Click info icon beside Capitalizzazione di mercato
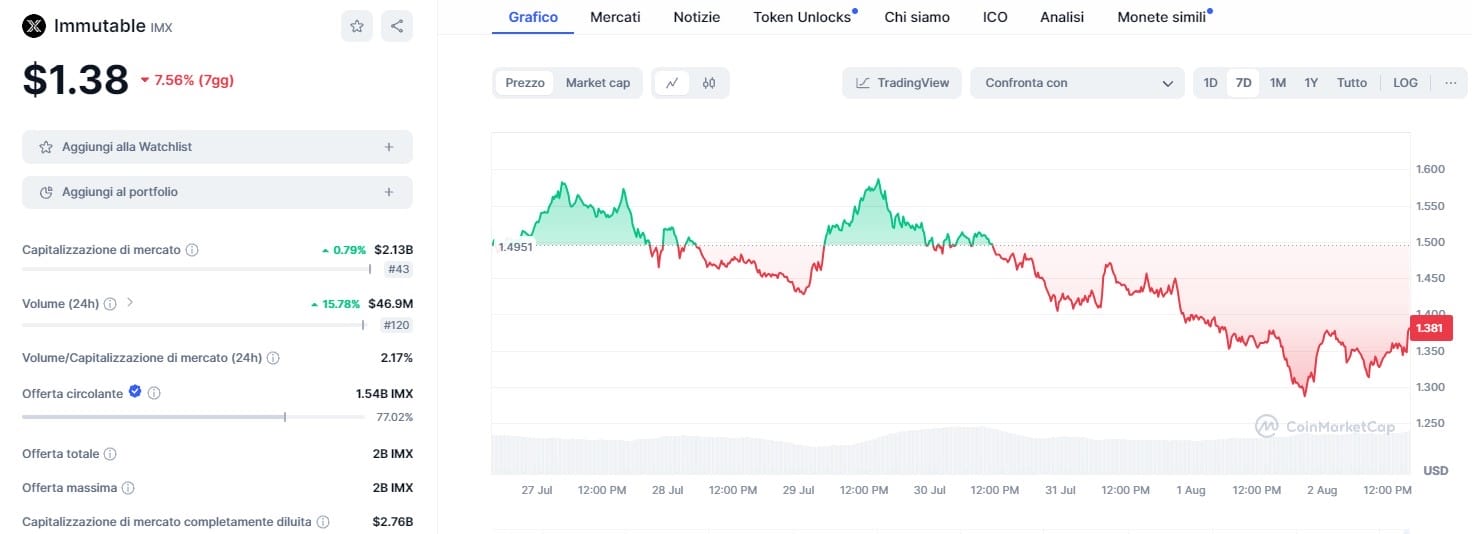Image resolution: width=1472 pixels, height=534 pixels. pos(192,250)
